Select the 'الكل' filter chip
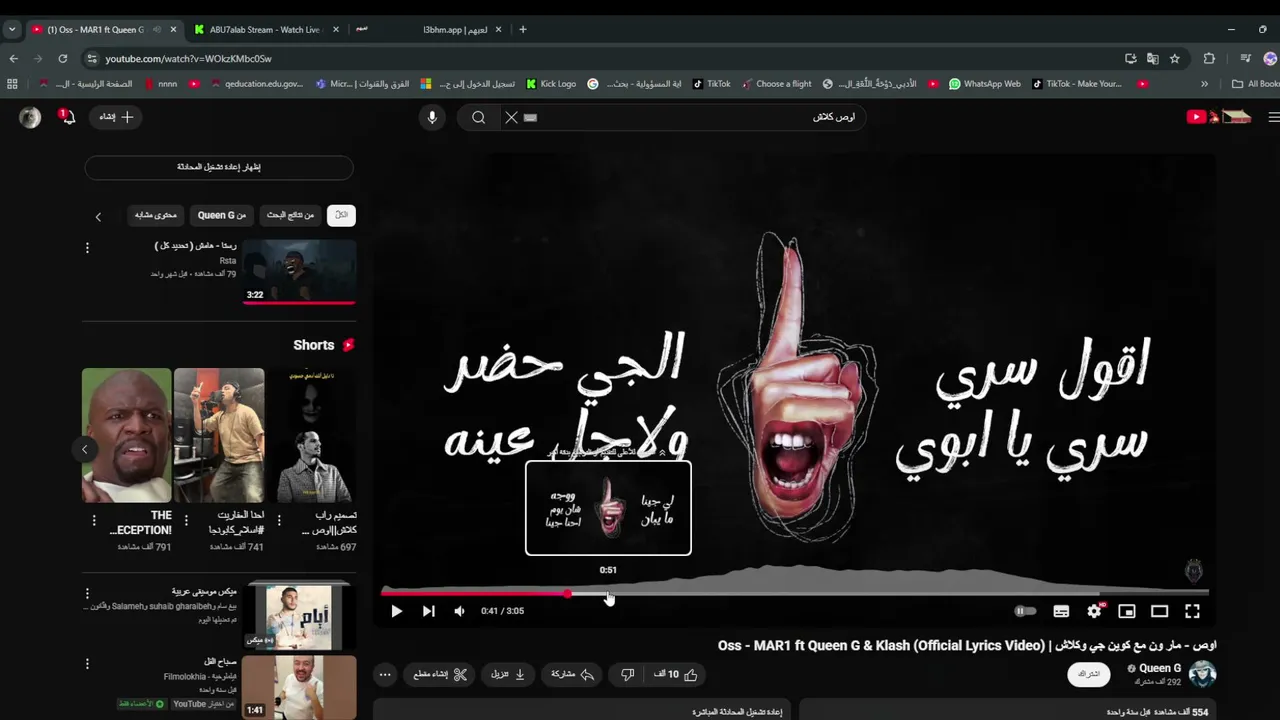 coord(341,215)
